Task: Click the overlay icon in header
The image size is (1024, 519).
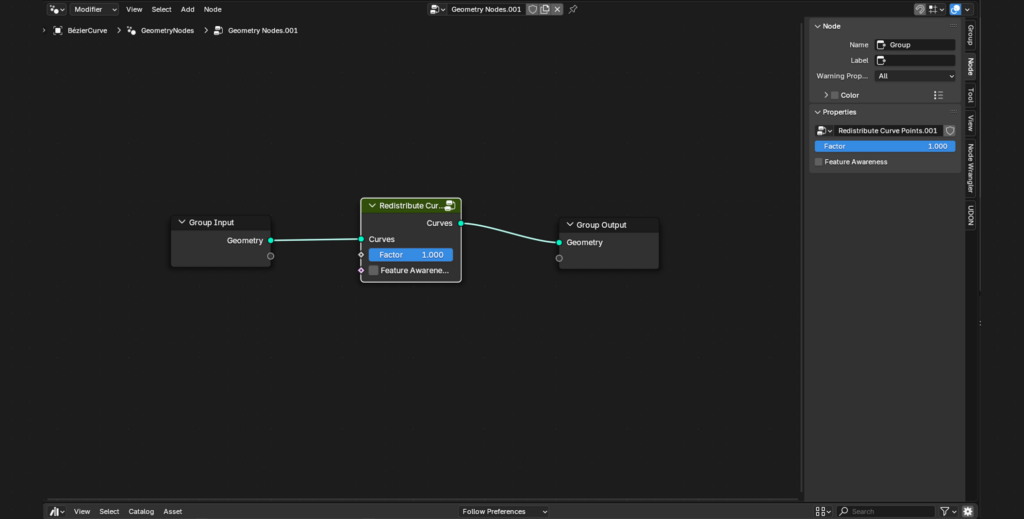Action: (955, 9)
